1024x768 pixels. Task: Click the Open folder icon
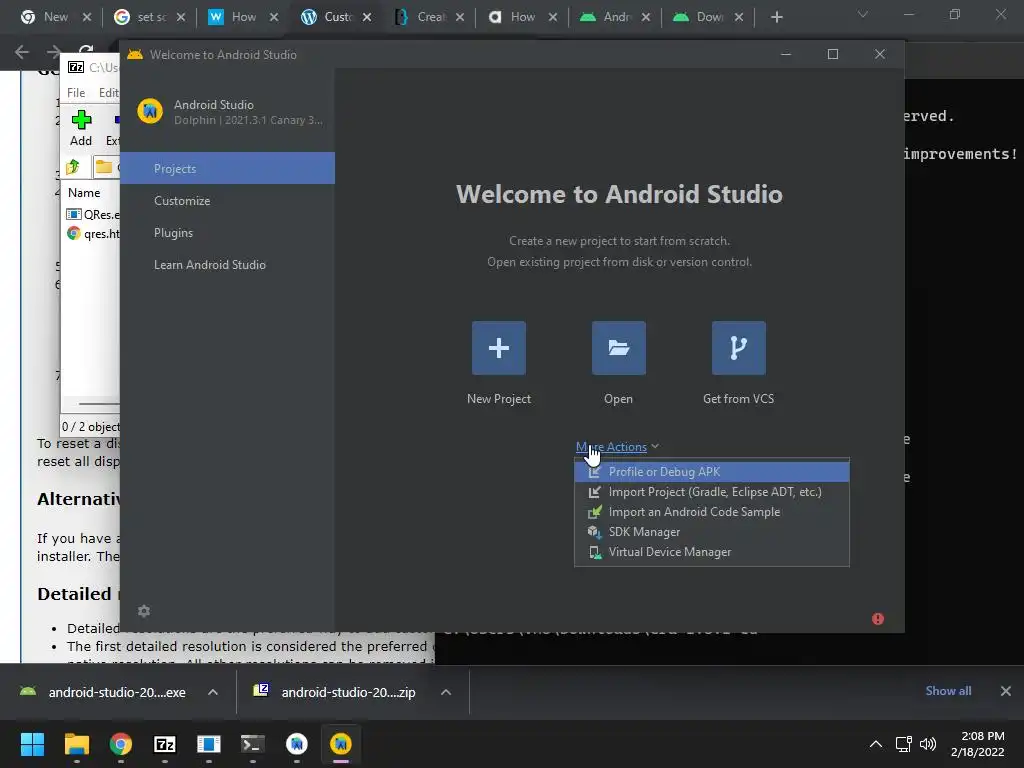pyautogui.click(x=618, y=348)
